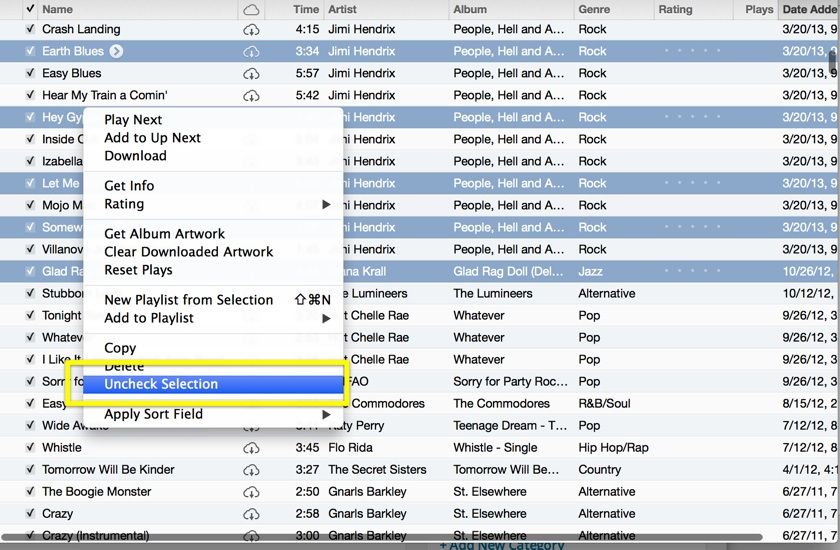This screenshot has height=550, width=840.
Task: Uncheck the Crash Landing song checkbox
Action: pos(30,30)
